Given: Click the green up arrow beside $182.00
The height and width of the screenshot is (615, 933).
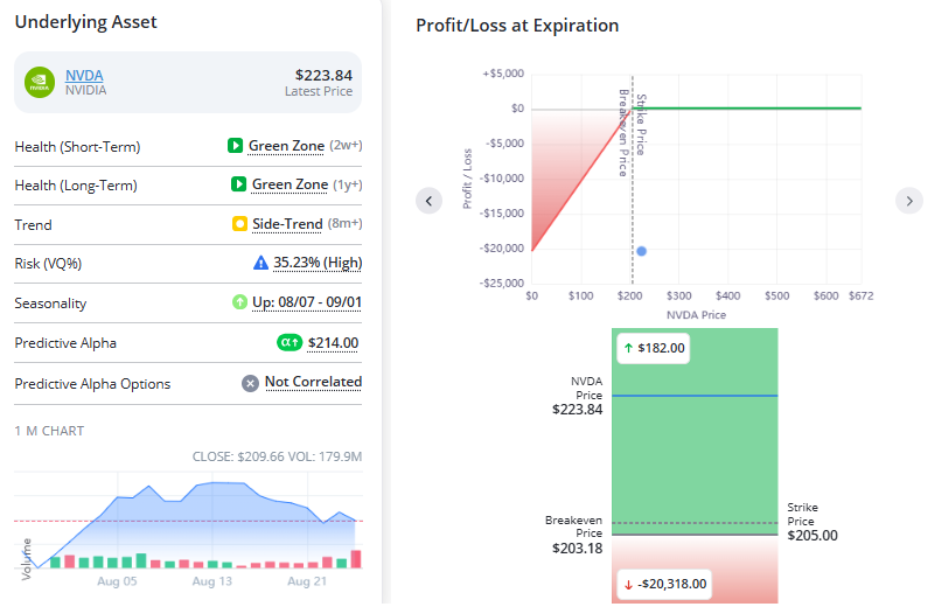Looking at the screenshot, I should 628,348.
